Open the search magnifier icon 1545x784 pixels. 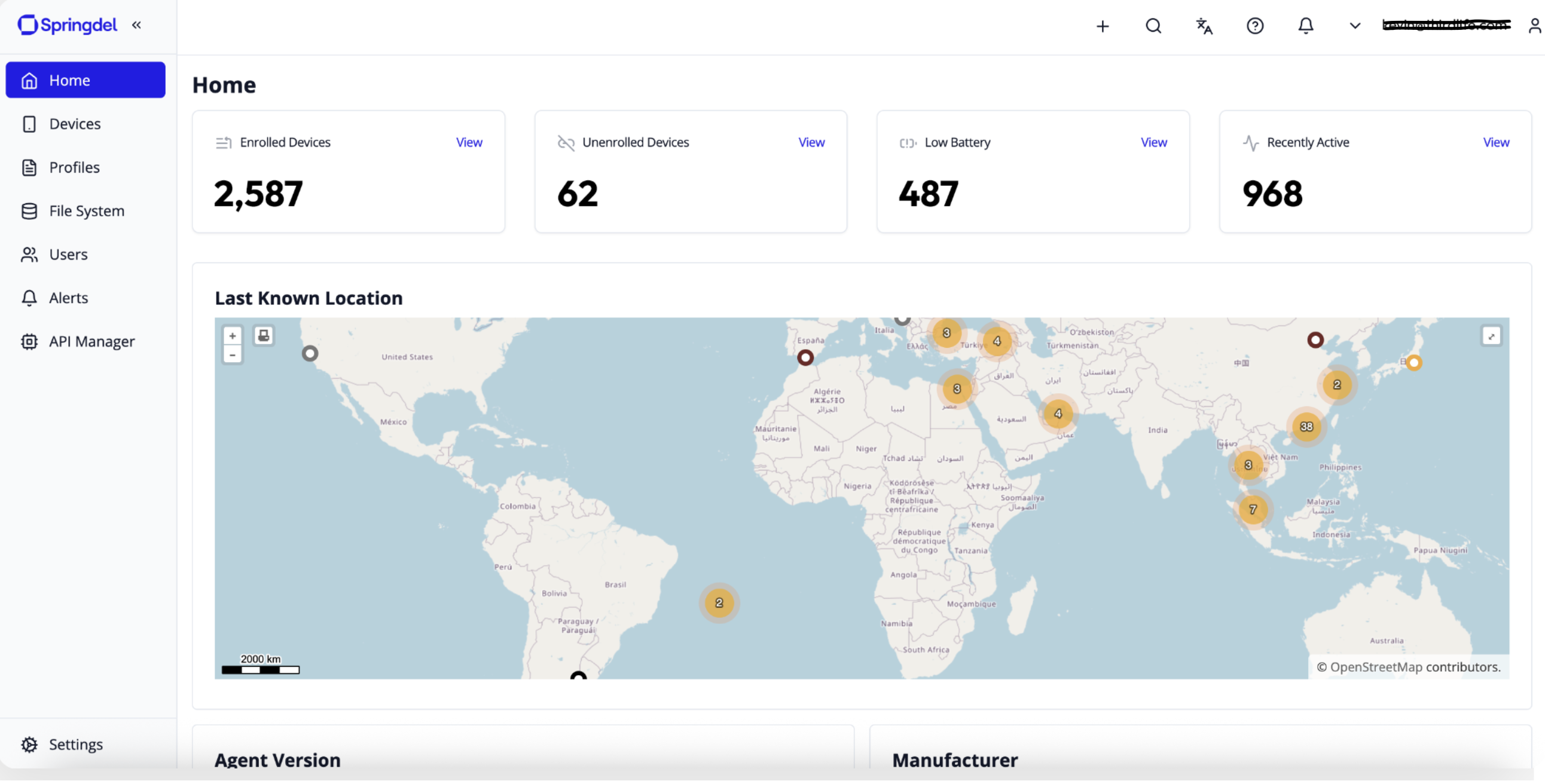click(1153, 26)
